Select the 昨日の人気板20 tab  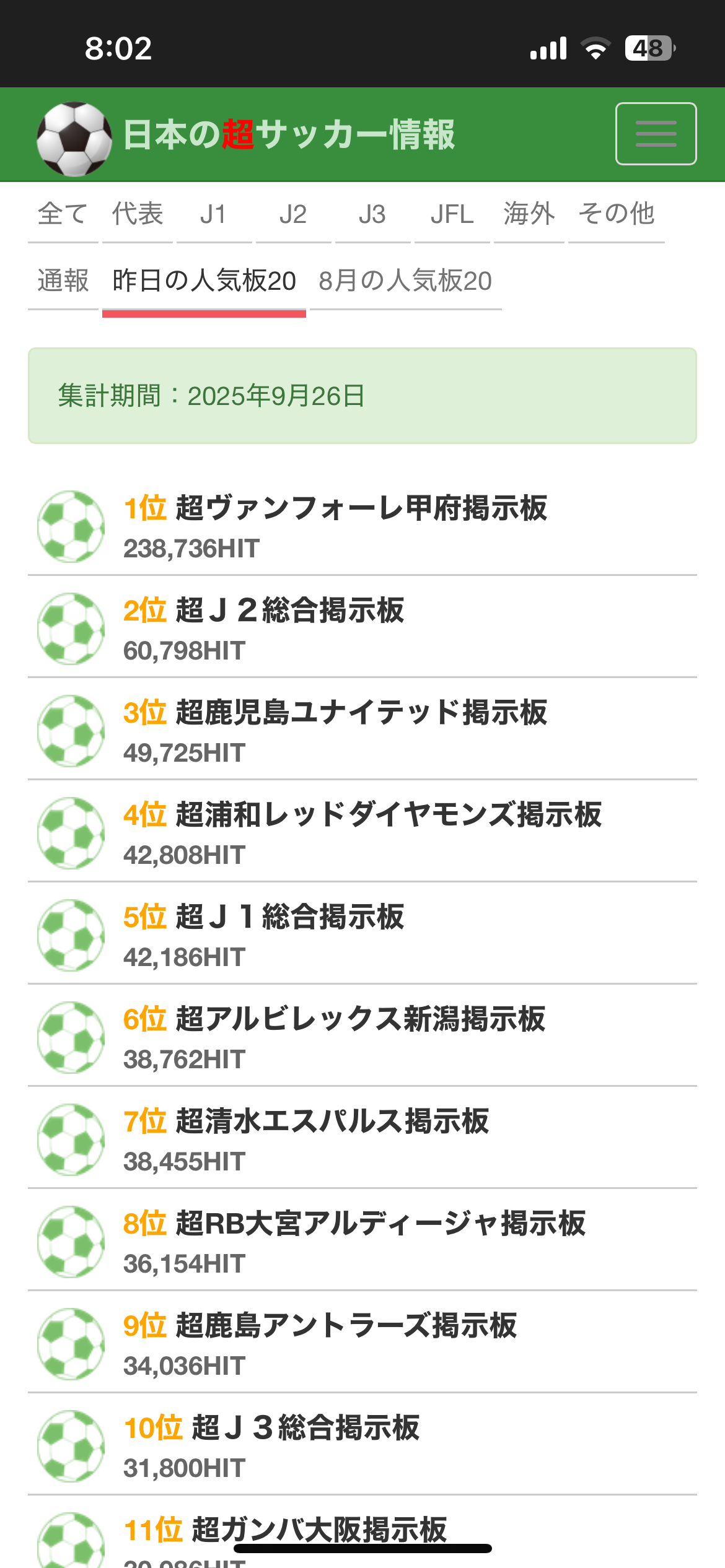click(x=204, y=281)
